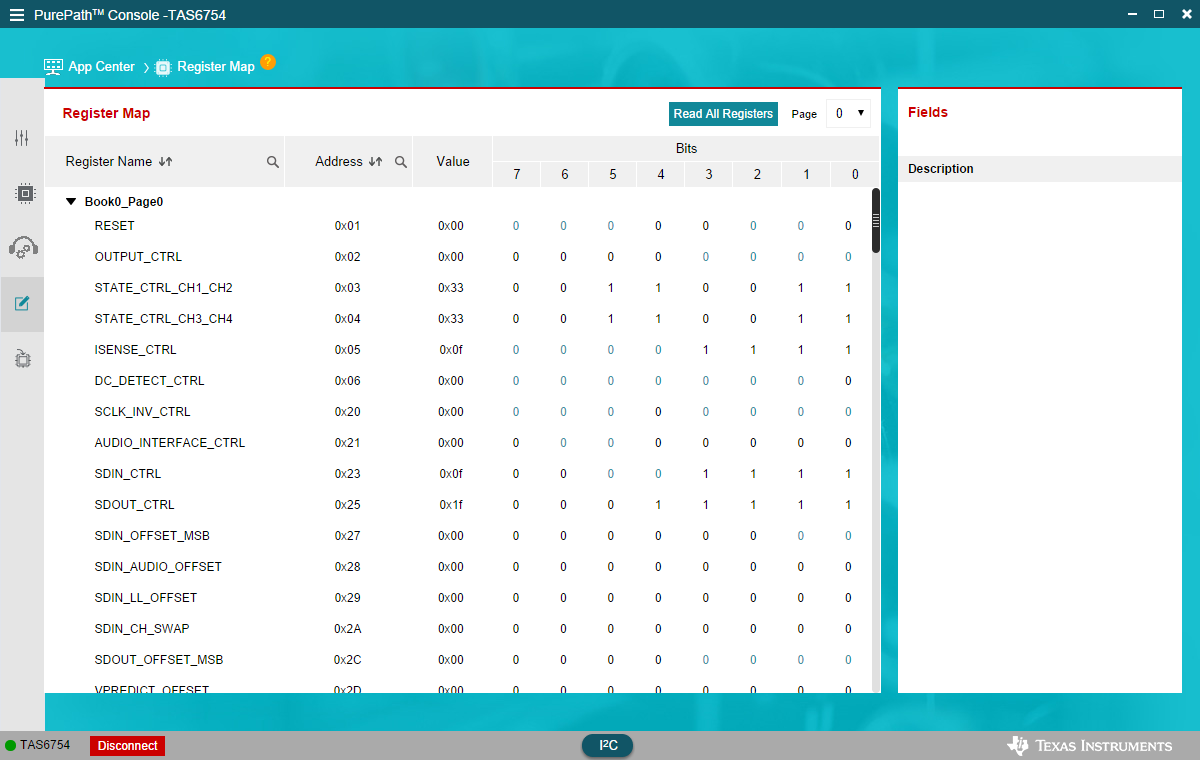Select the audio tuning sliders icon in sidebar
Image resolution: width=1200 pixels, height=760 pixels.
(x=21, y=138)
